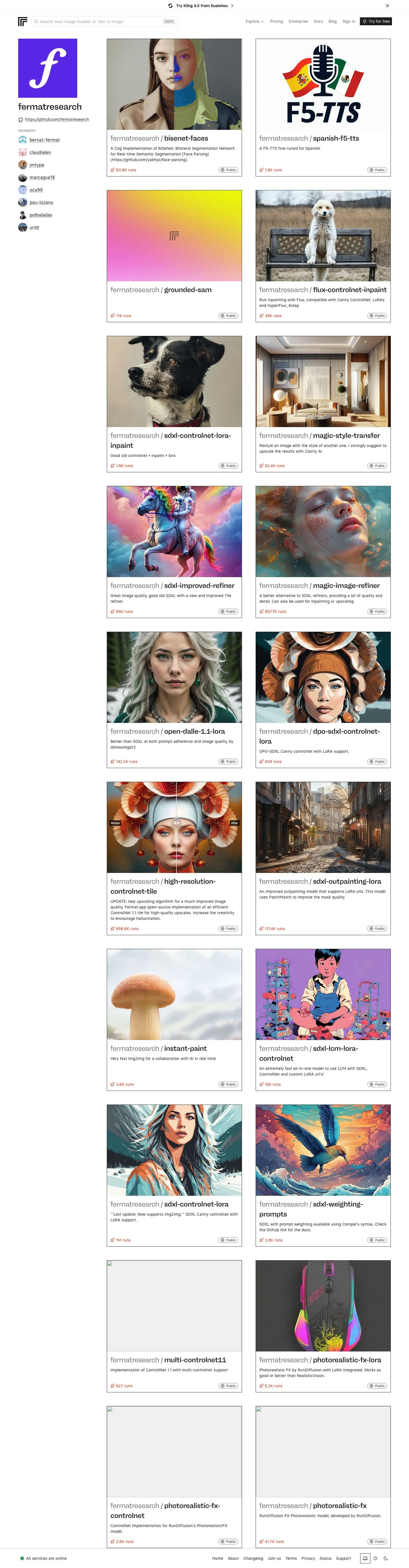
Task: Open member bernat-fermat's avatar
Action: [x=22, y=140]
